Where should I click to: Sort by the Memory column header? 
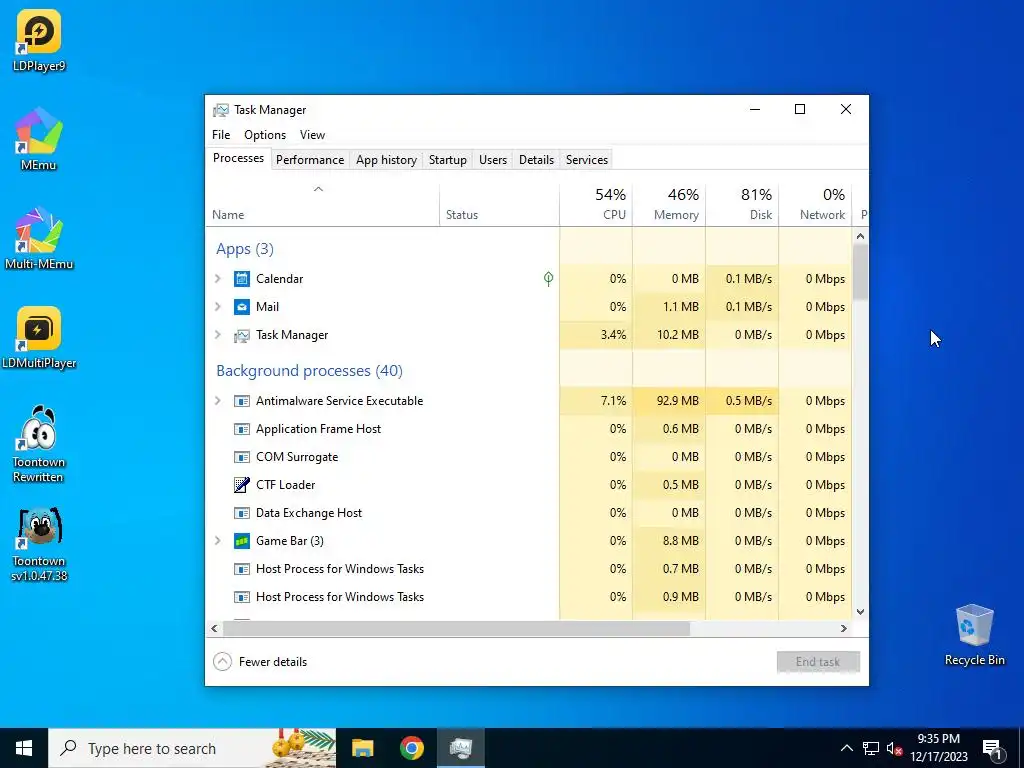(x=669, y=204)
